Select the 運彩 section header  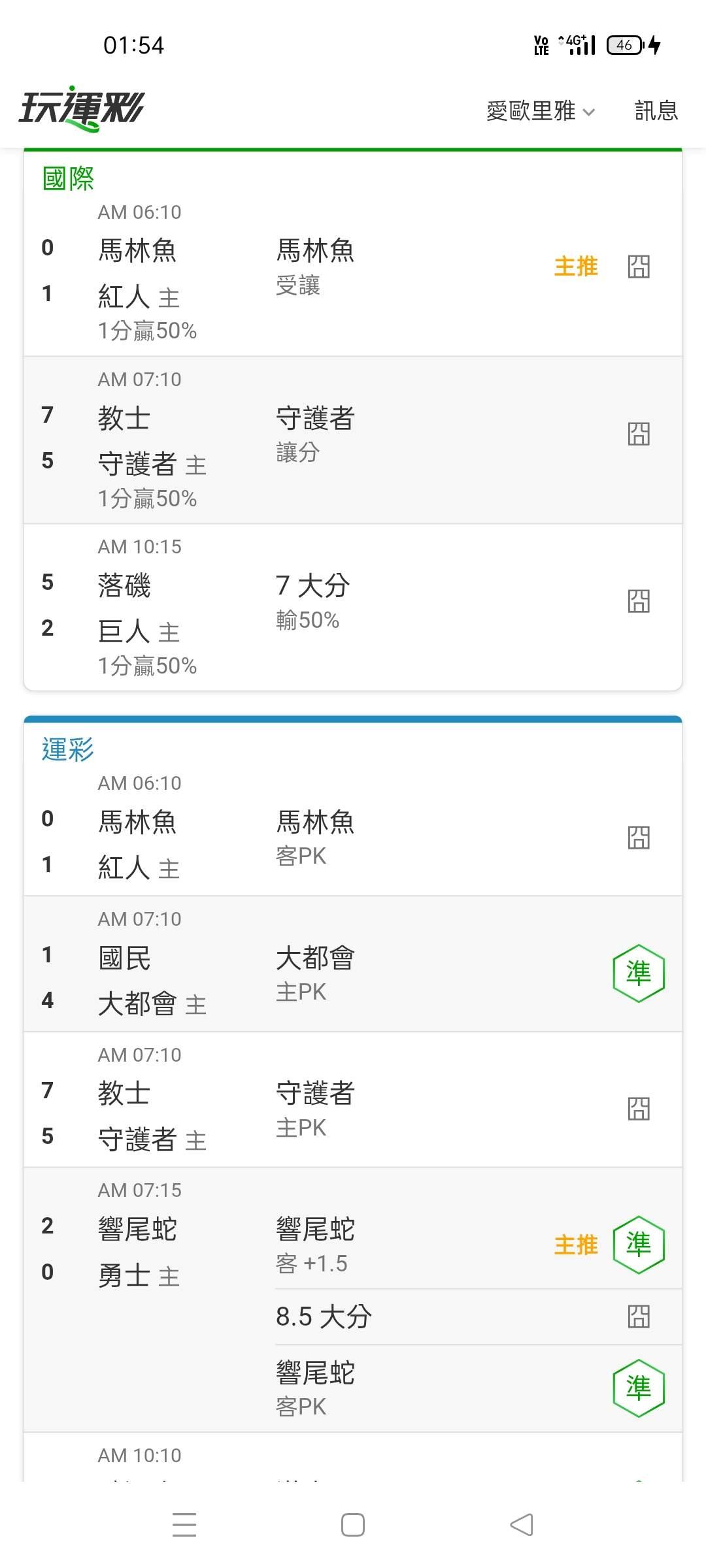tap(68, 749)
